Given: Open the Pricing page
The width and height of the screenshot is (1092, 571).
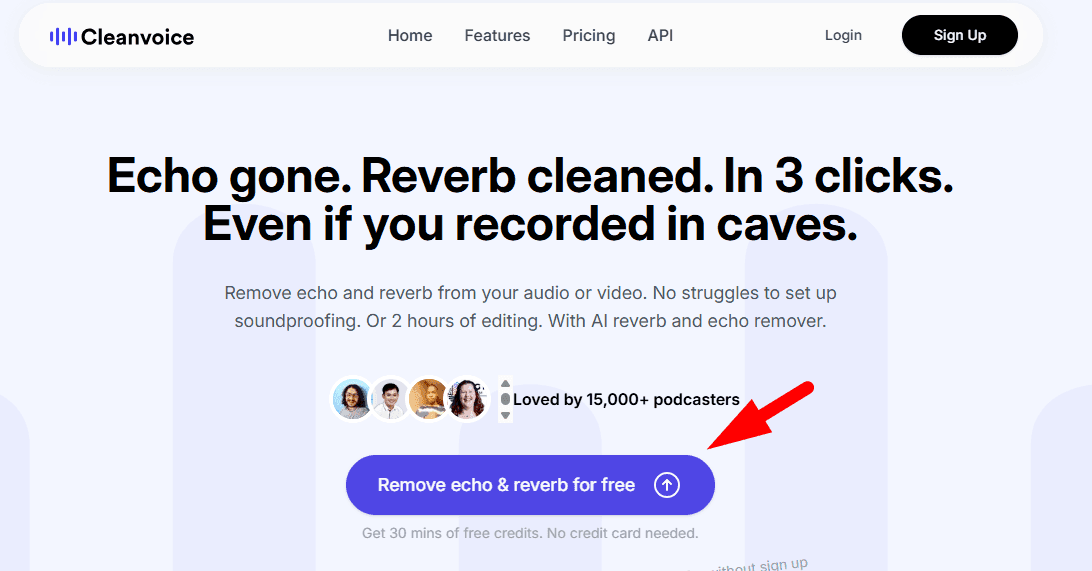Looking at the screenshot, I should click(x=589, y=35).
